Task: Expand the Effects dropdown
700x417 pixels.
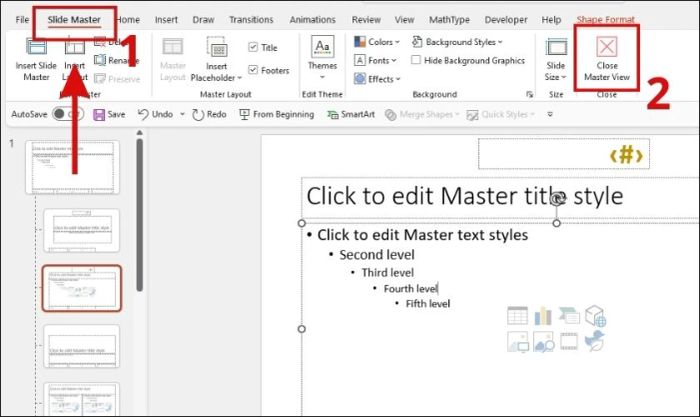Action: (x=377, y=79)
